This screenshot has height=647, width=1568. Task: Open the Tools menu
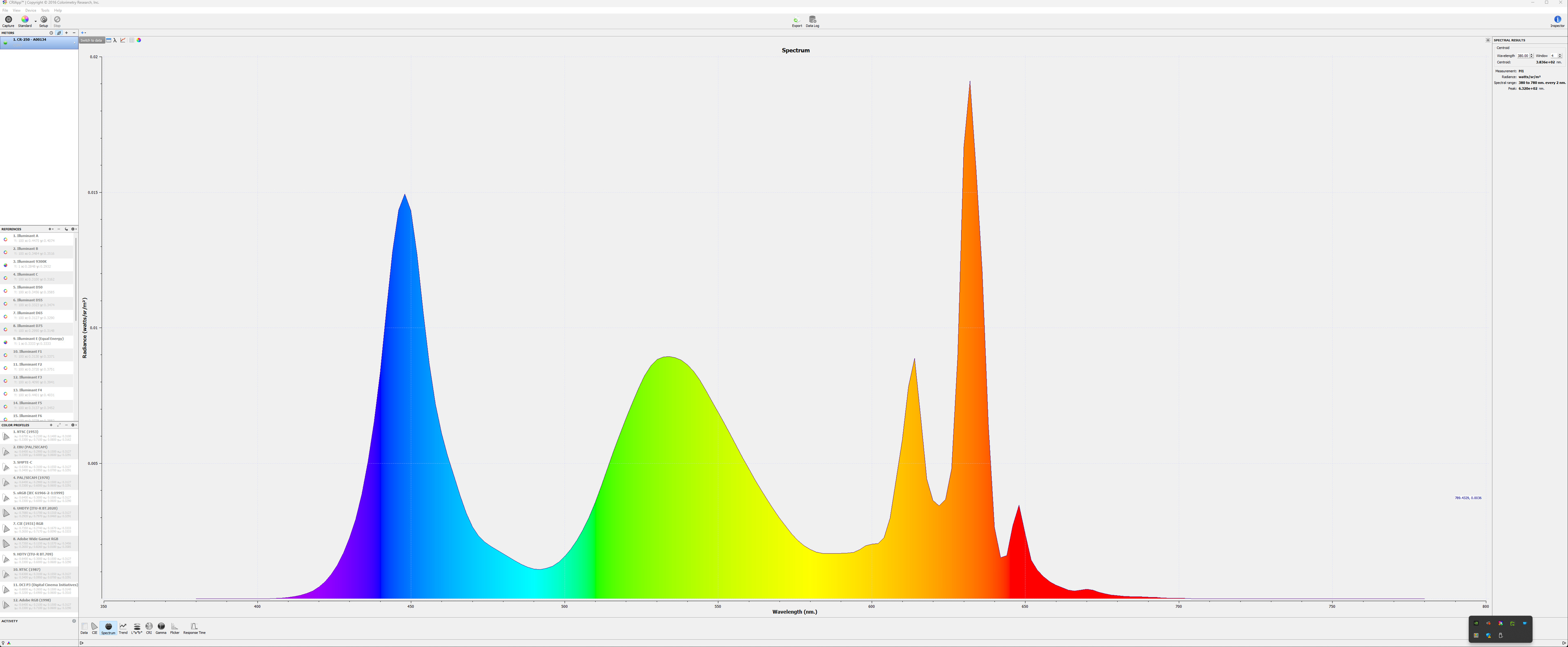45,10
